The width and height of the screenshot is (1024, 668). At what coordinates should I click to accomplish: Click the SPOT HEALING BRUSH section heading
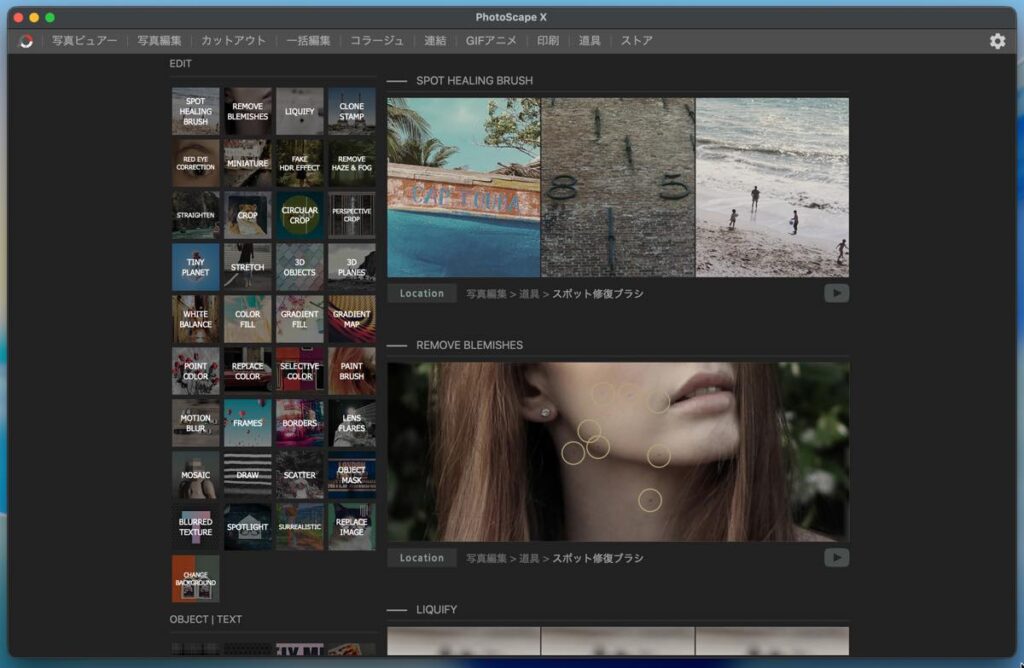coord(474,80)
